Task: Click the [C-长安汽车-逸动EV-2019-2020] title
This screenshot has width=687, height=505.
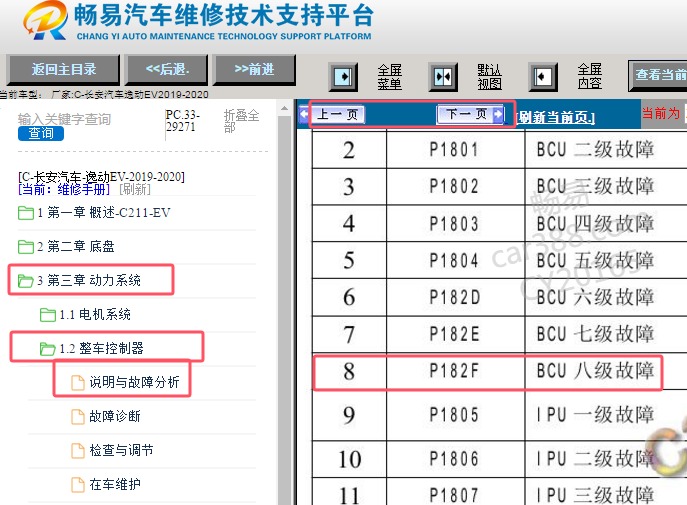Action: tap(101, 177)
